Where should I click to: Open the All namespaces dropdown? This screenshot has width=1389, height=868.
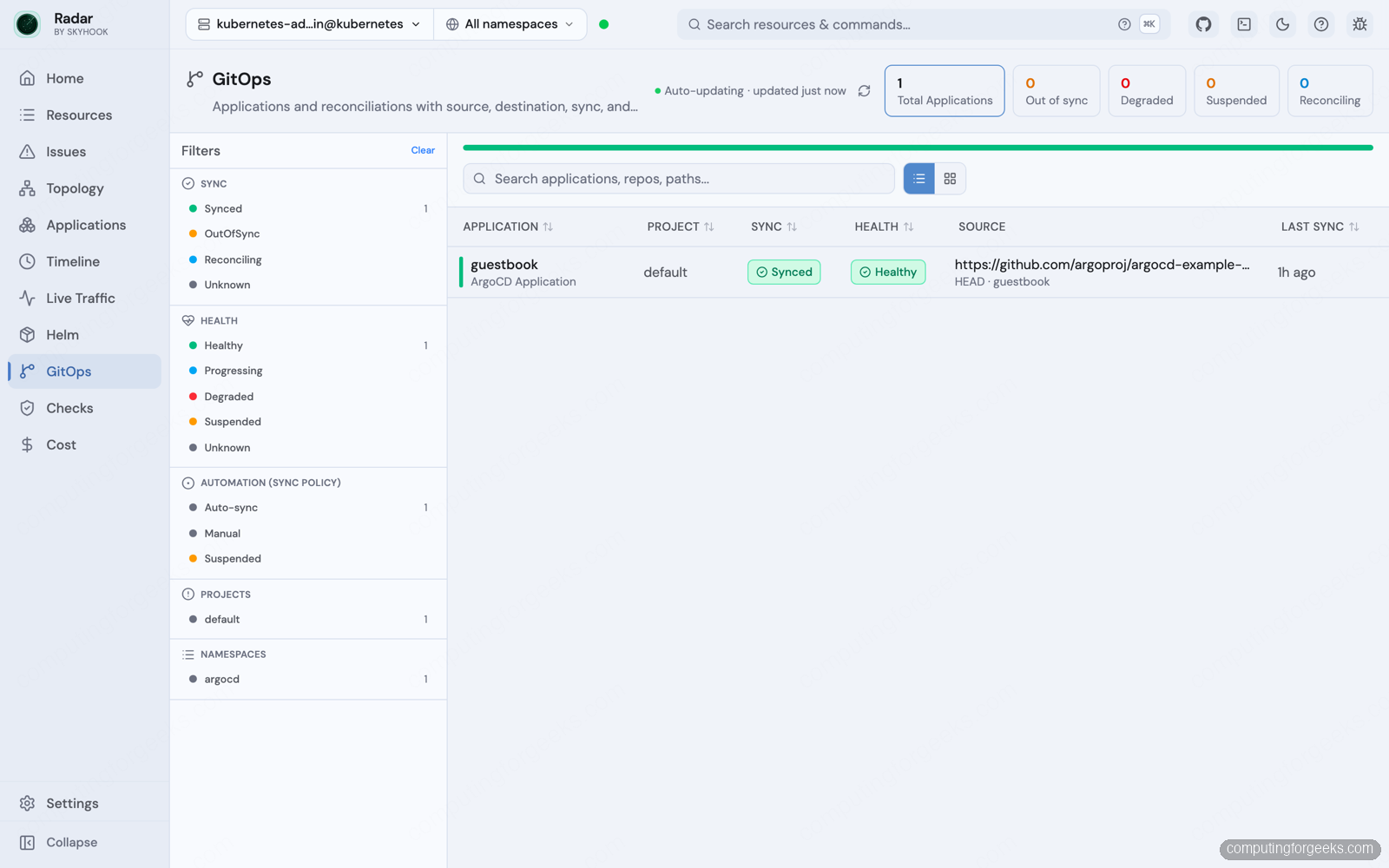510,24
